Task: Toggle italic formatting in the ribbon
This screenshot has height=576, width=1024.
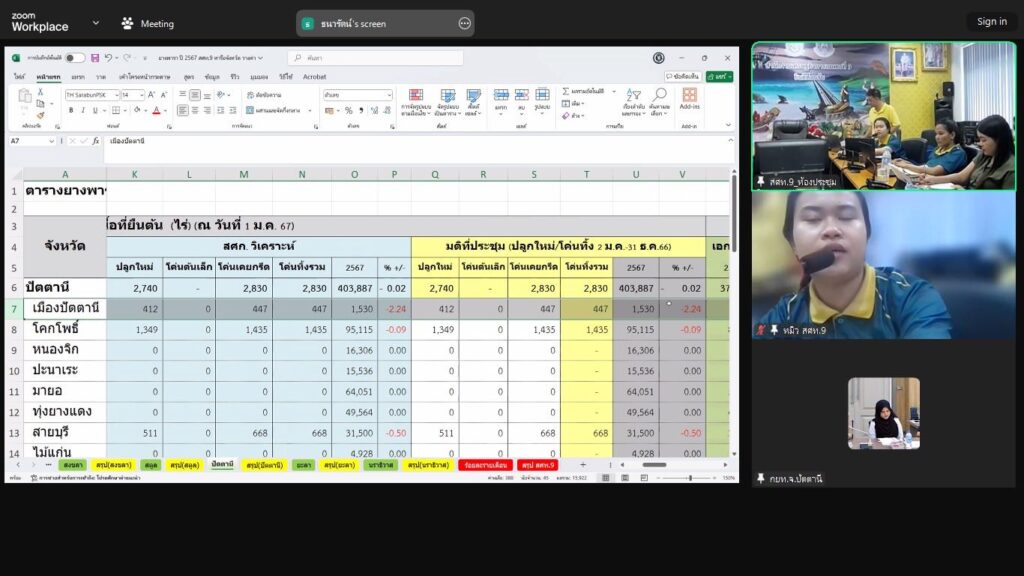Action: point(82,110)
